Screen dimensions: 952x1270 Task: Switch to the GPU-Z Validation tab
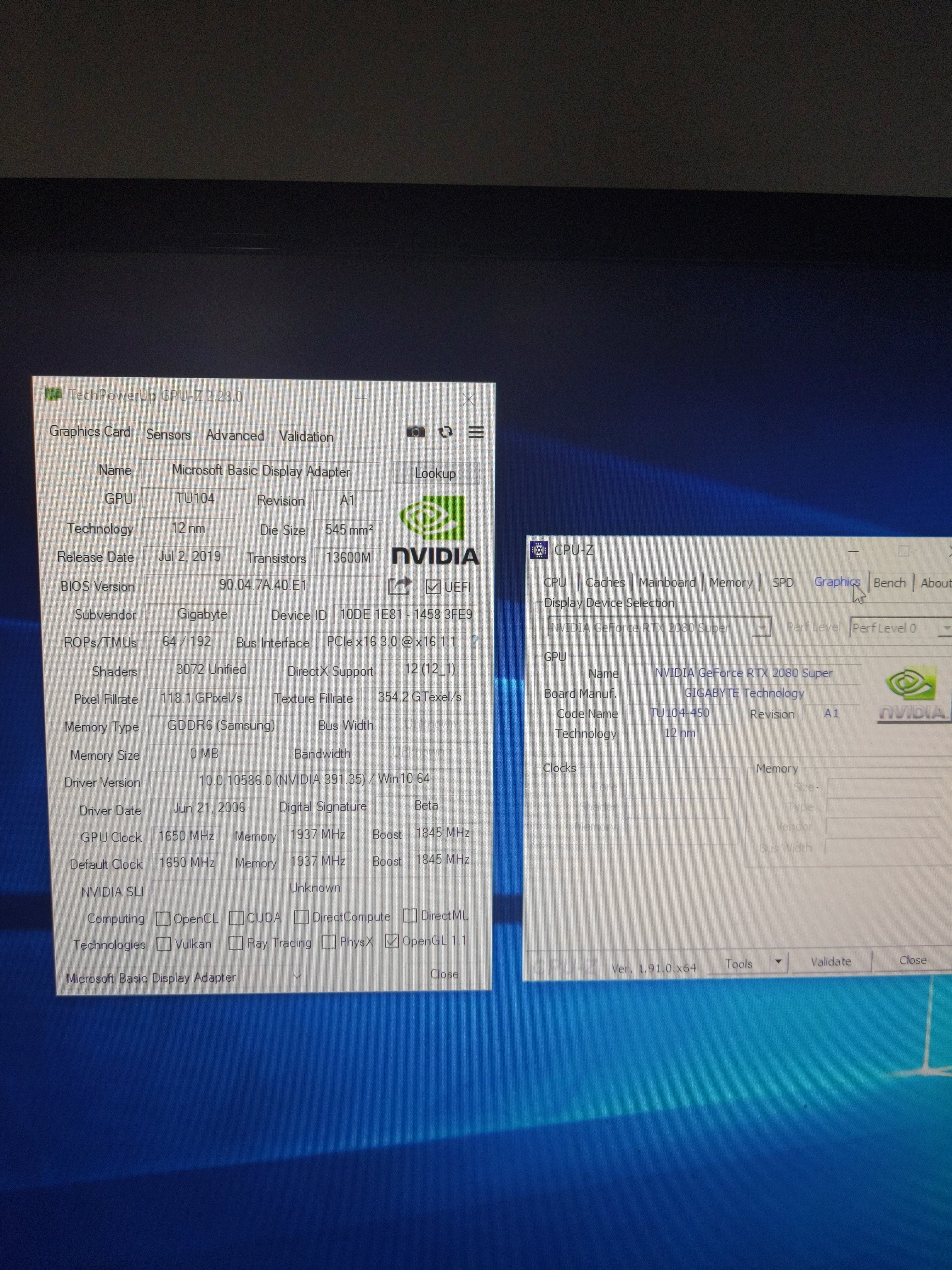[306, 436]
